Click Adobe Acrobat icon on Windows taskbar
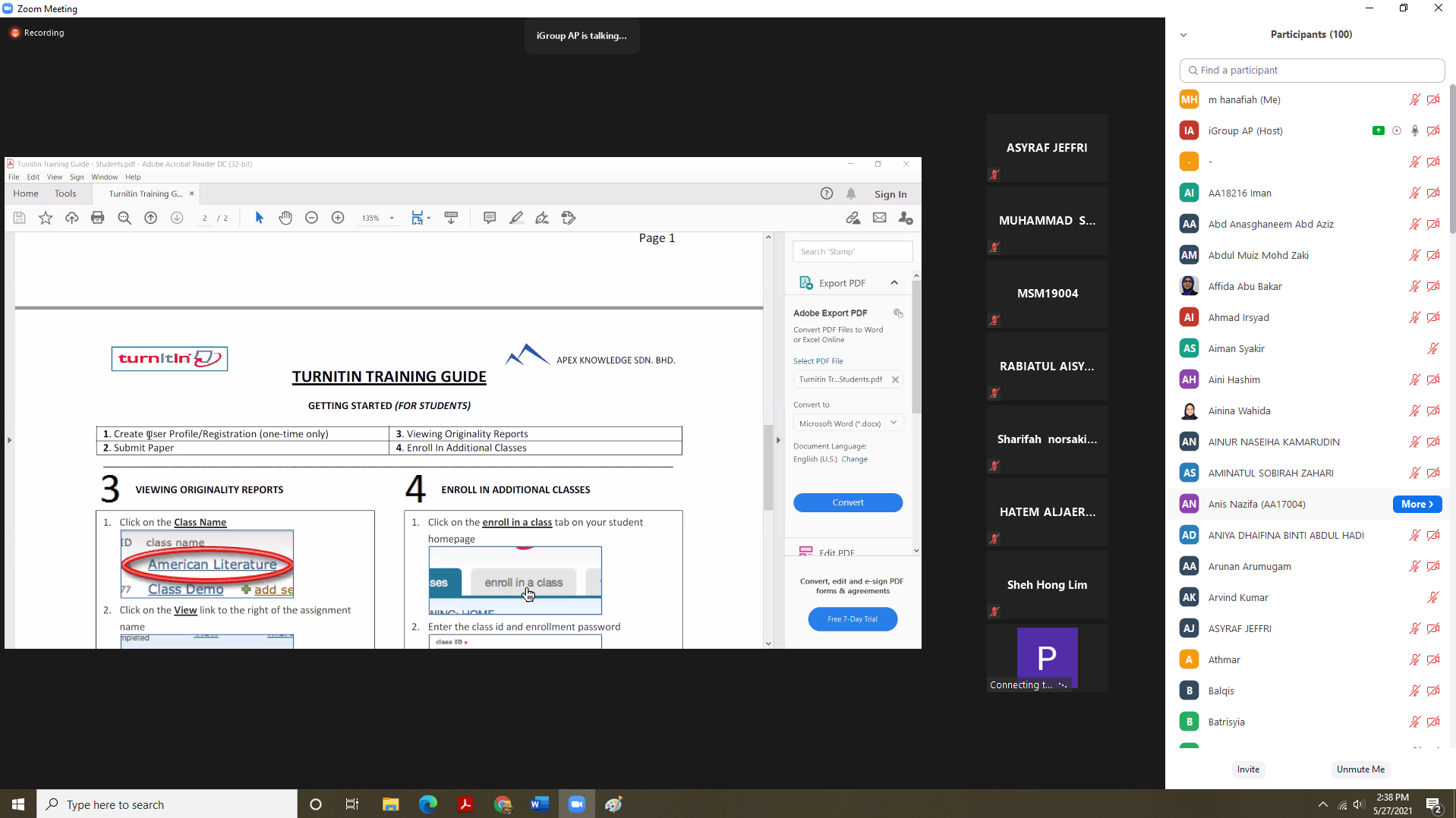Screen dimensions: 1456x818 [465, 804]
